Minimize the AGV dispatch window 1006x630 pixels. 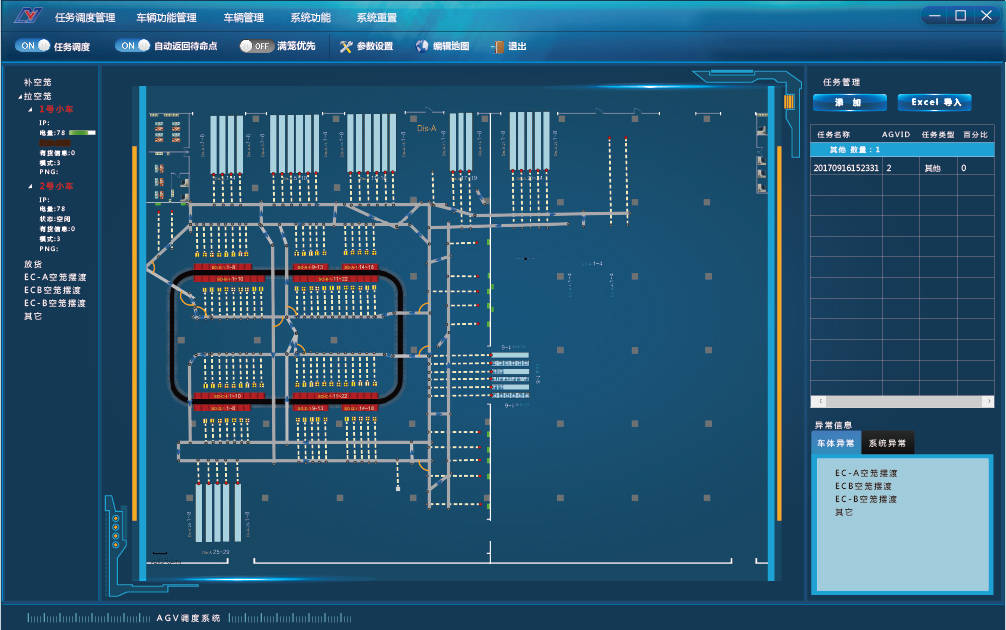coord(934,16)
